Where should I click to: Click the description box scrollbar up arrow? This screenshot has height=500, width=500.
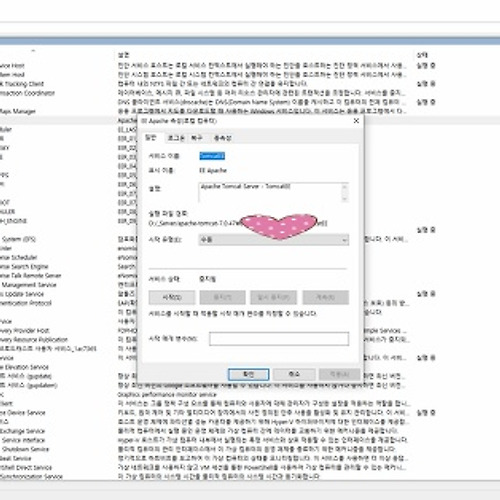pos(345,187)
